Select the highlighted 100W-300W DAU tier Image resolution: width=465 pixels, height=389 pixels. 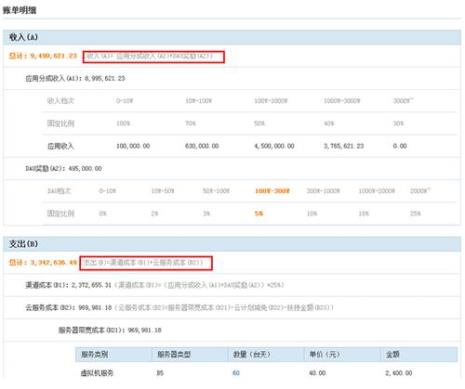click(x=272, y=191)
